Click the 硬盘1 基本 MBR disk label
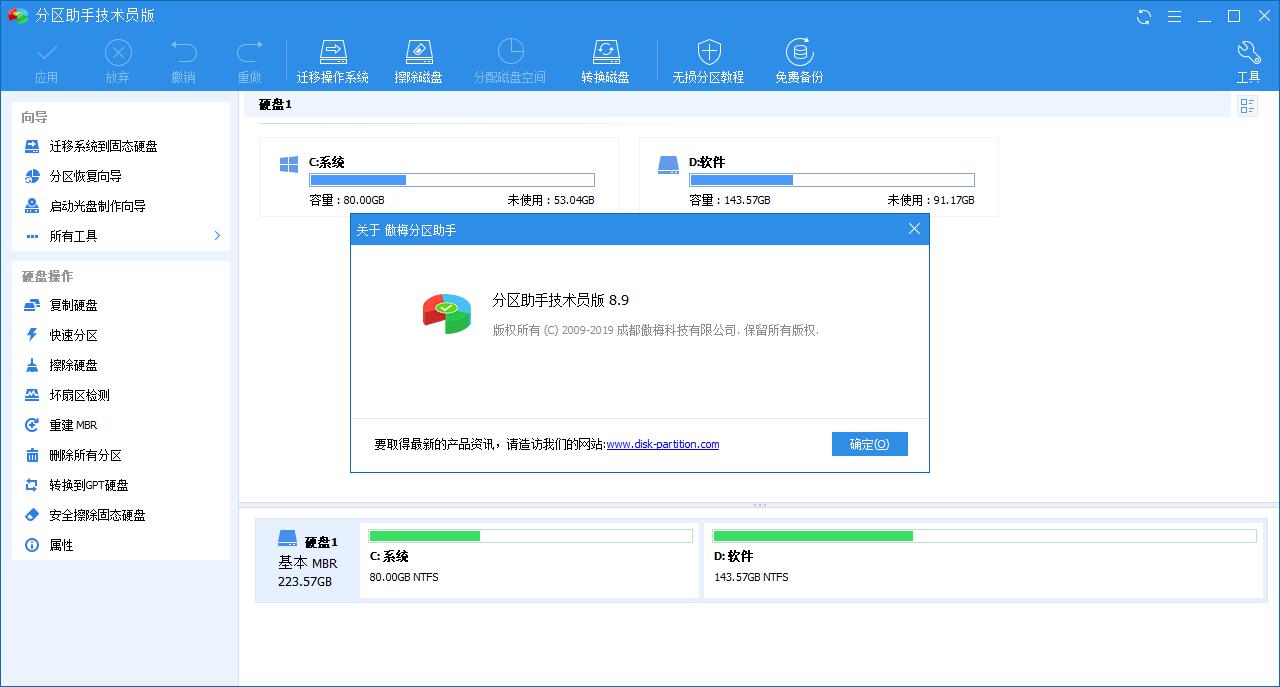Image resolution: width=1280 pixels, height=687 pixels. tap(307, 560)
